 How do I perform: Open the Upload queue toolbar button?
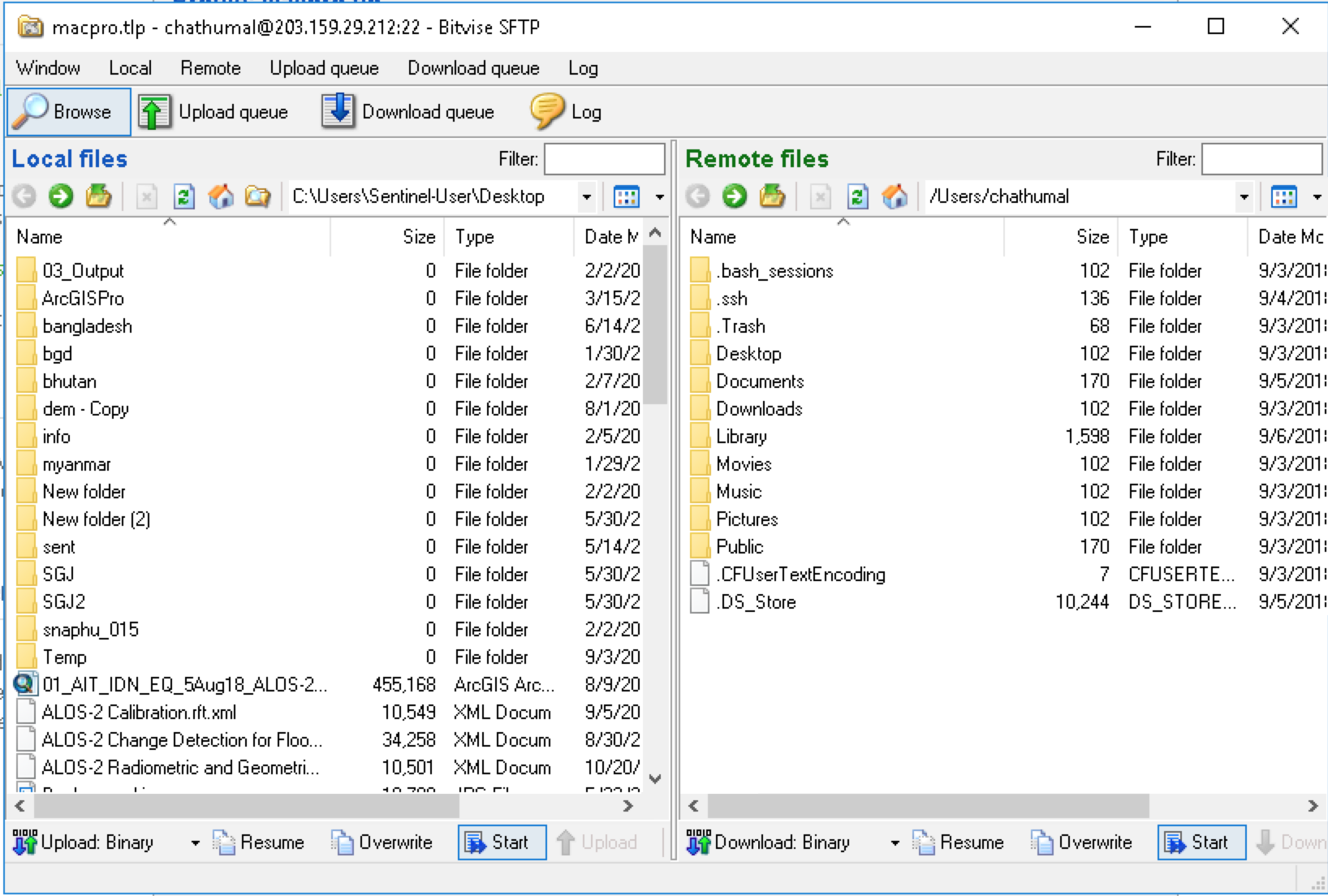point(213,112)
